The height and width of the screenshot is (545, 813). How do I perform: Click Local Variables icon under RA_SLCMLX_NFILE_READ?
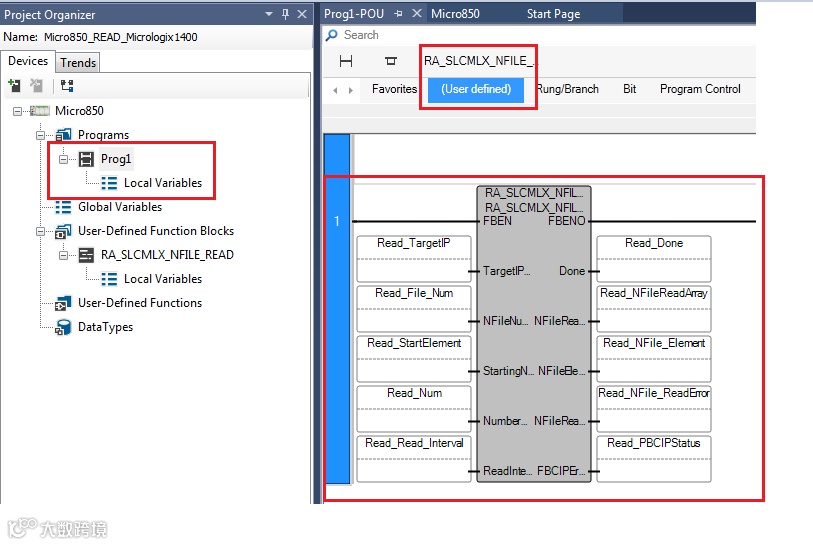click(x=109, y=279)
